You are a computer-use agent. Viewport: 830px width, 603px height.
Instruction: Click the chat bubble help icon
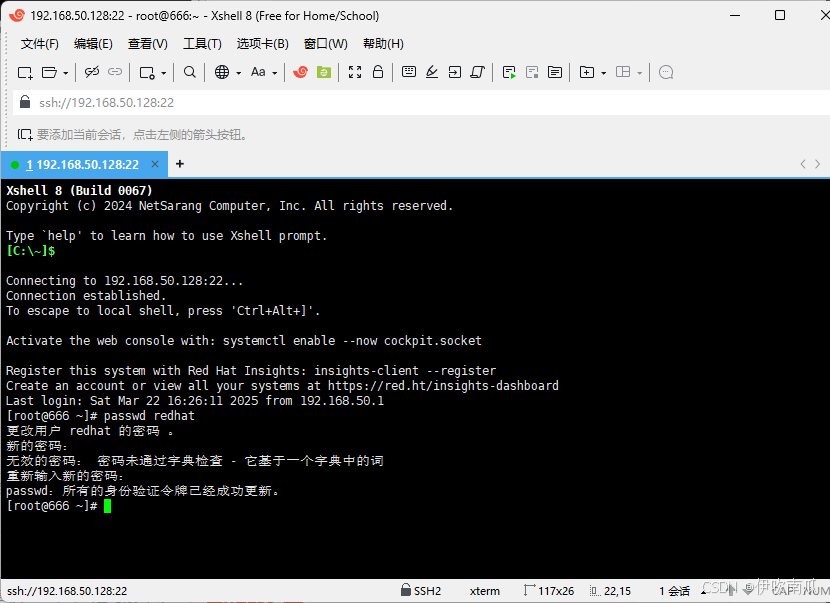[x=666, y=72]
